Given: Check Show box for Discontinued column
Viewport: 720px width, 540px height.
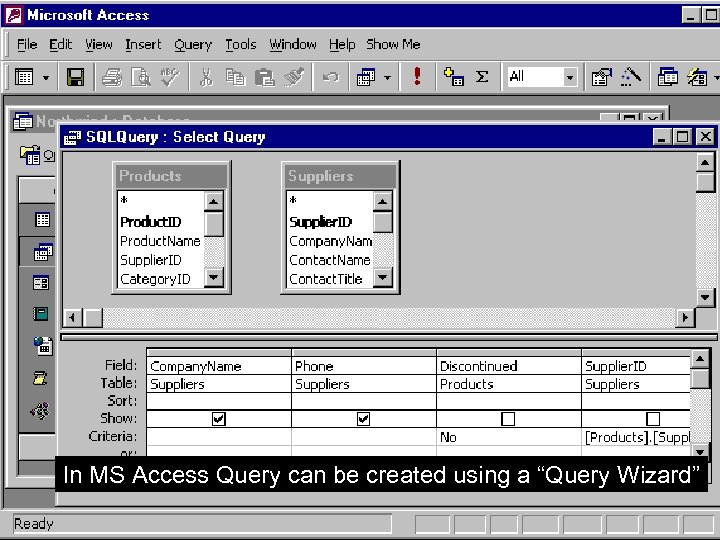Looking at the screenshot, I should coord(508,419).
